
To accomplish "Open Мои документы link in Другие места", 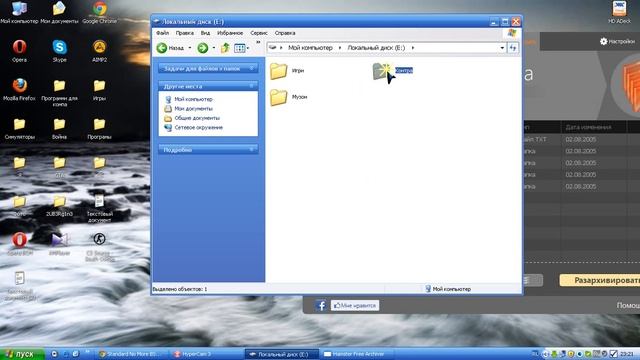I will [193, 109].
